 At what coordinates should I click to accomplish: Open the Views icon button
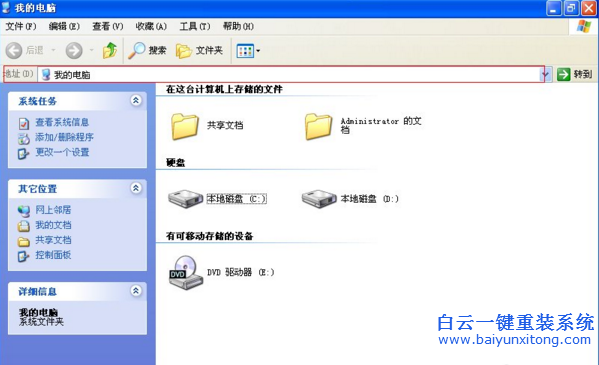245,51
